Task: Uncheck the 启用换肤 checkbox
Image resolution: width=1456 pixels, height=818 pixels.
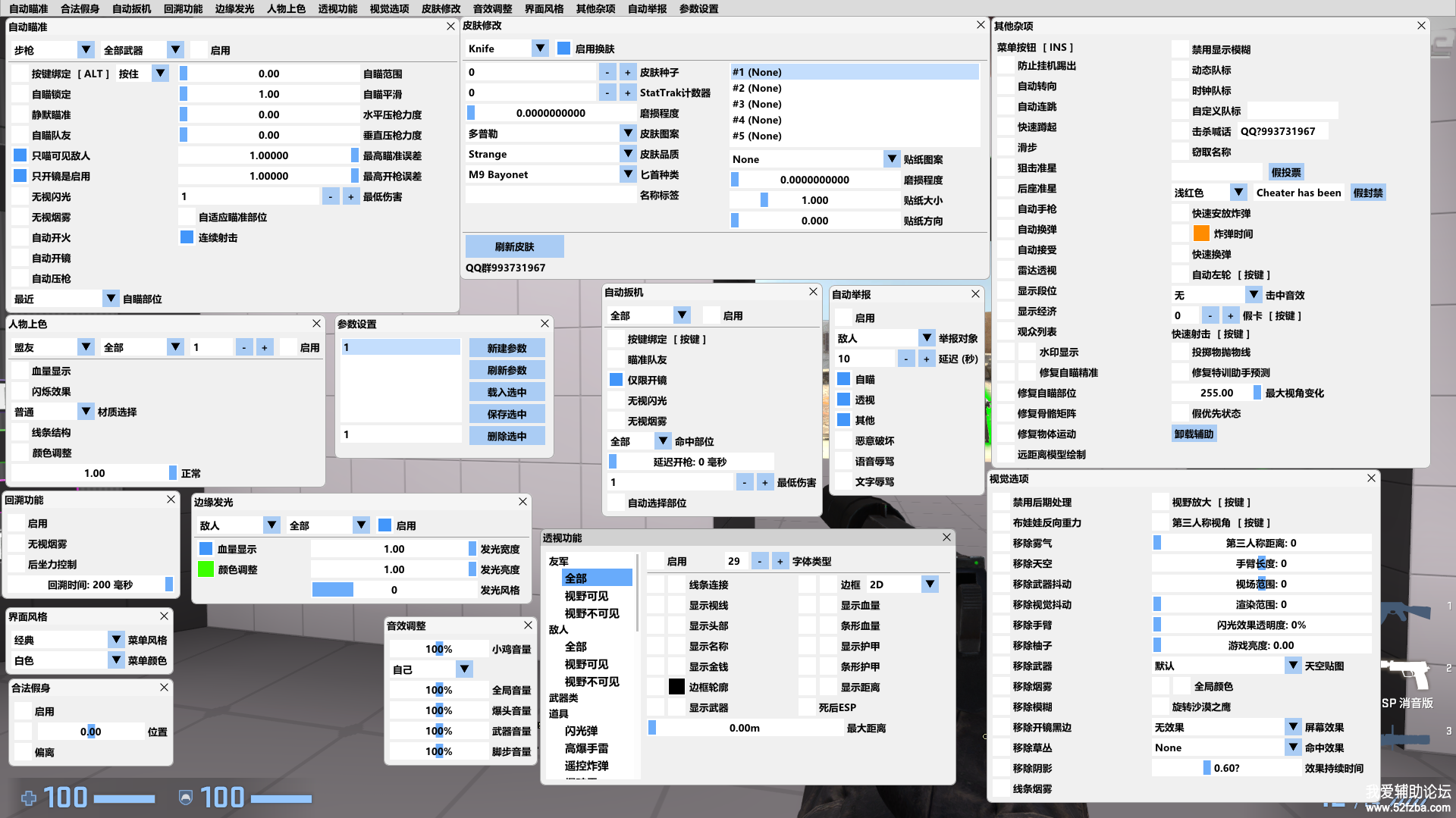Action: click(x=563, y=49)
